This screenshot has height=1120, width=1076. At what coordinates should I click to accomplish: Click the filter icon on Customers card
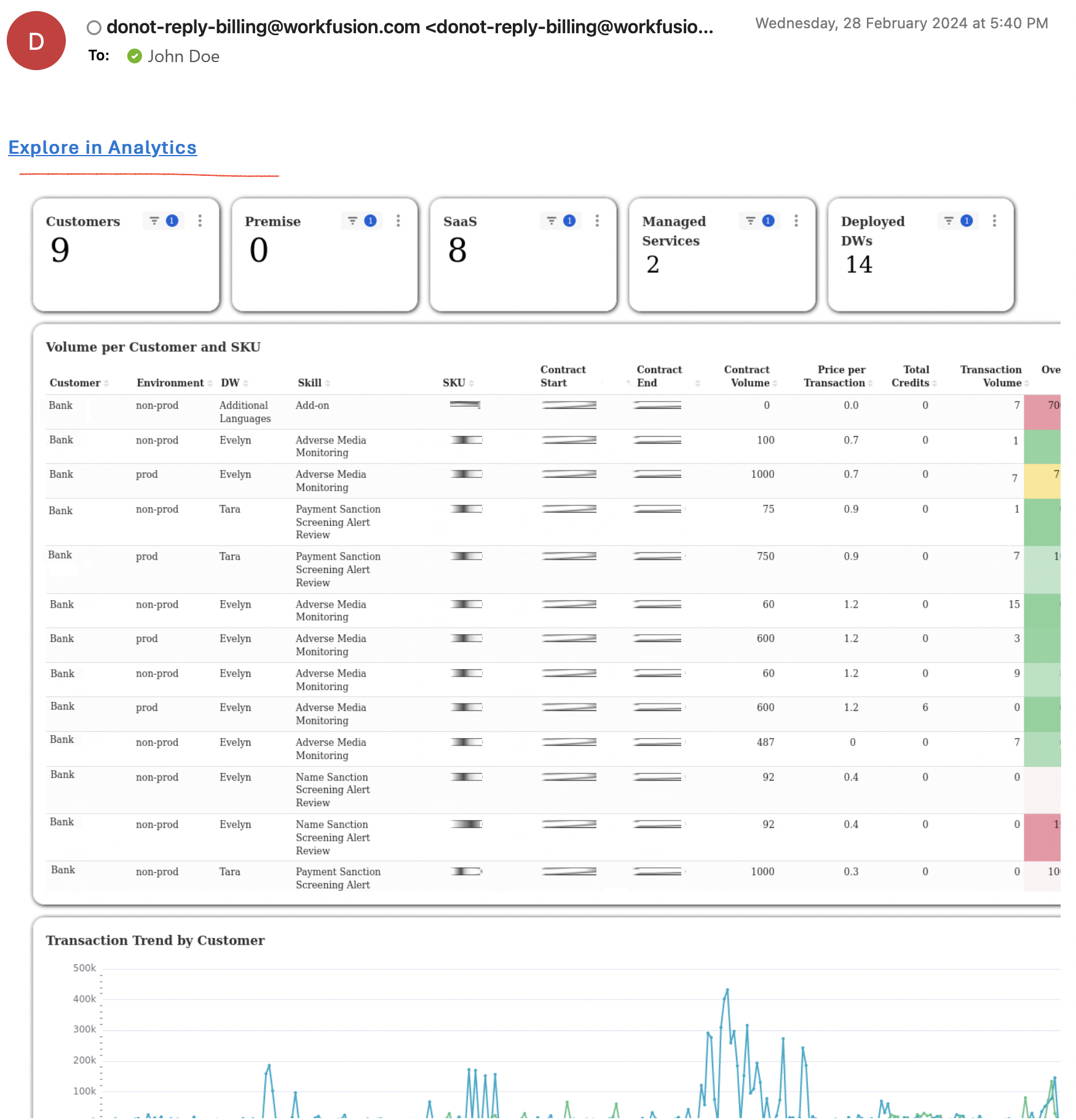[154, 221]
